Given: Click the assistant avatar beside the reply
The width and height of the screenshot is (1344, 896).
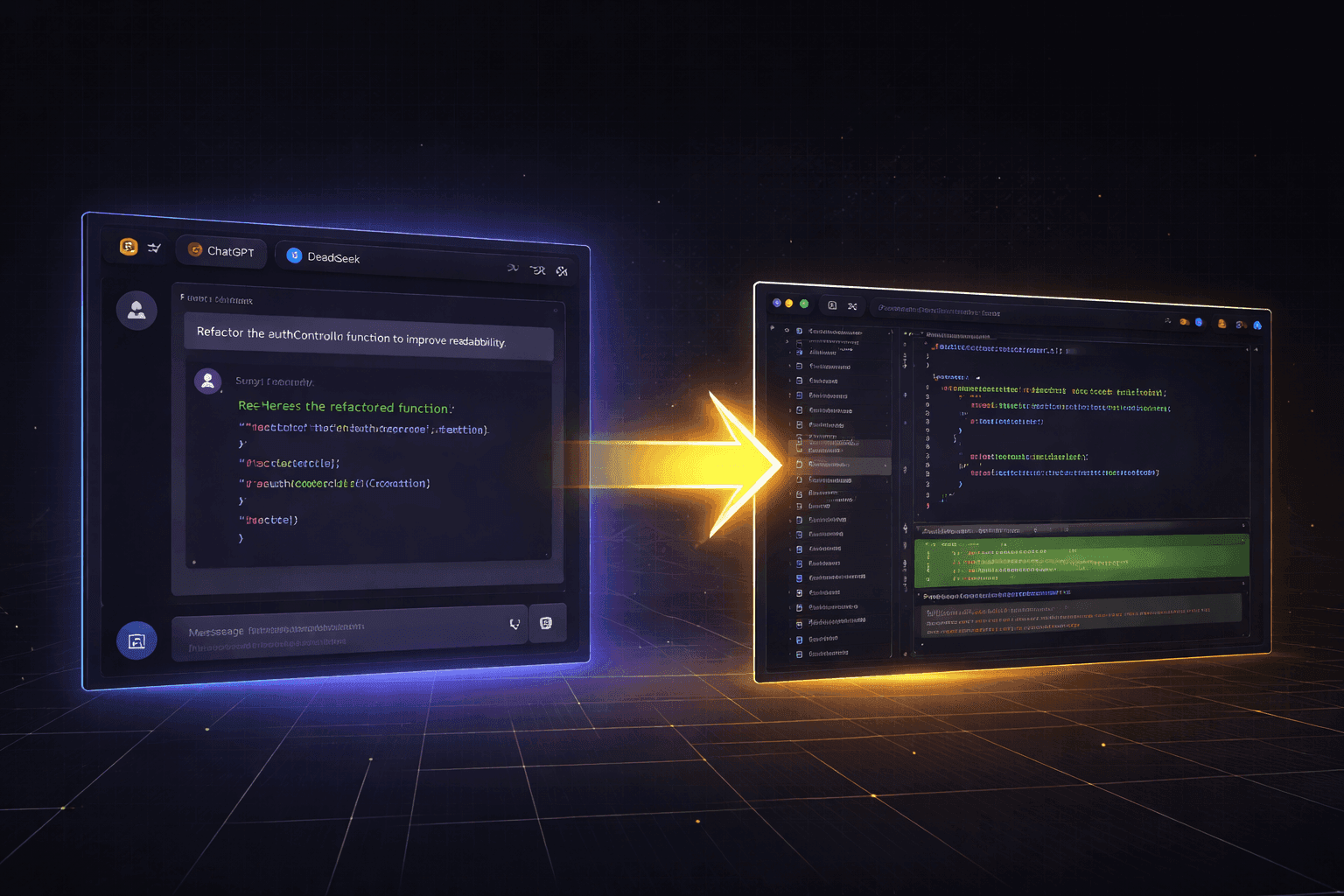Looking at the screenshot, I should 207,381.
